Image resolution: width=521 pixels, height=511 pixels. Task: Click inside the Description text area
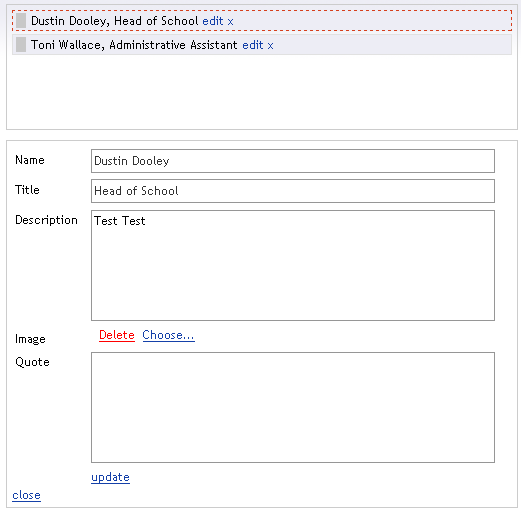[293, 265]
